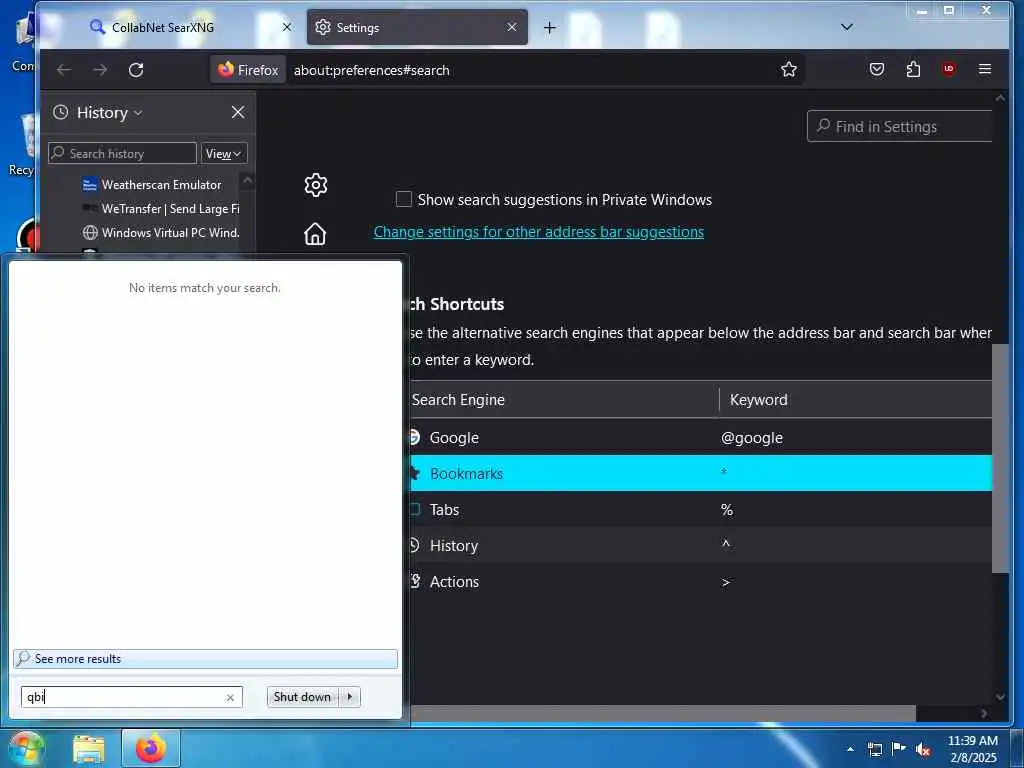This screenshot has height=768, width=1024.
Task: Clear the Start menu search text
Action: click(x=230, y=697)
